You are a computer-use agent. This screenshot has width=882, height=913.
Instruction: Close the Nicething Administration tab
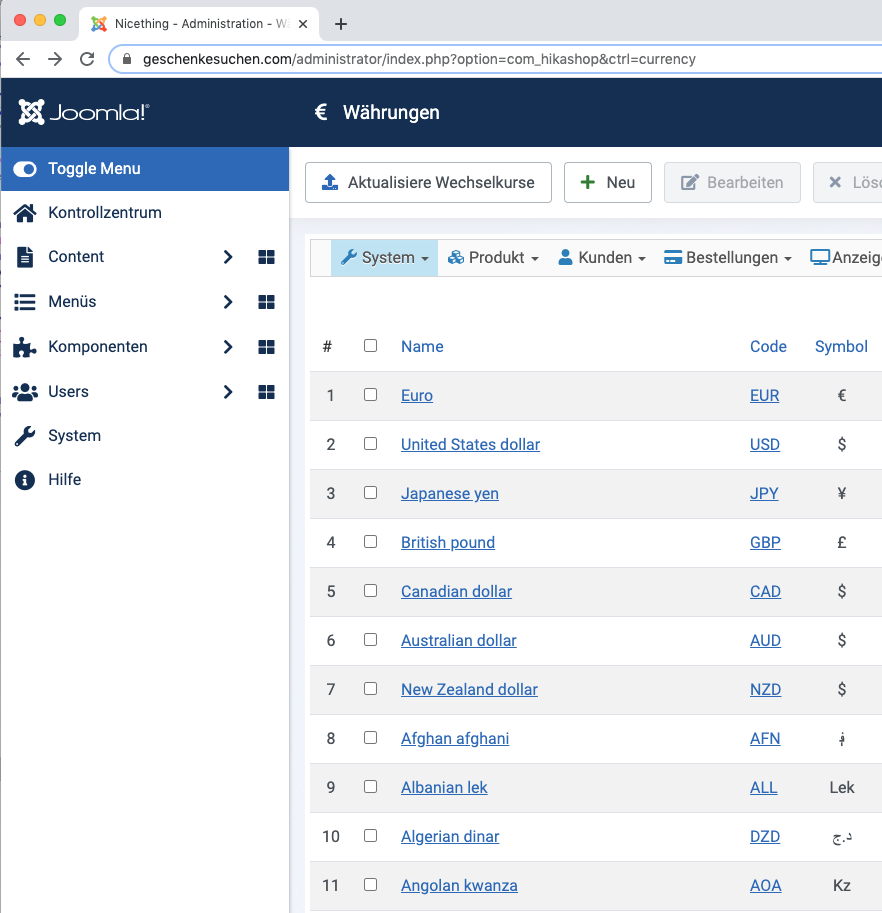coord(303,24)
